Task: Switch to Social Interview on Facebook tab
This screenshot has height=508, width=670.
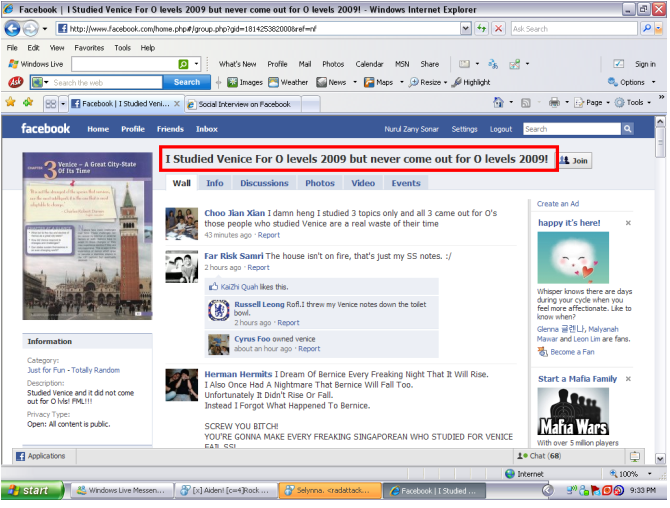Action: (244, 104)
